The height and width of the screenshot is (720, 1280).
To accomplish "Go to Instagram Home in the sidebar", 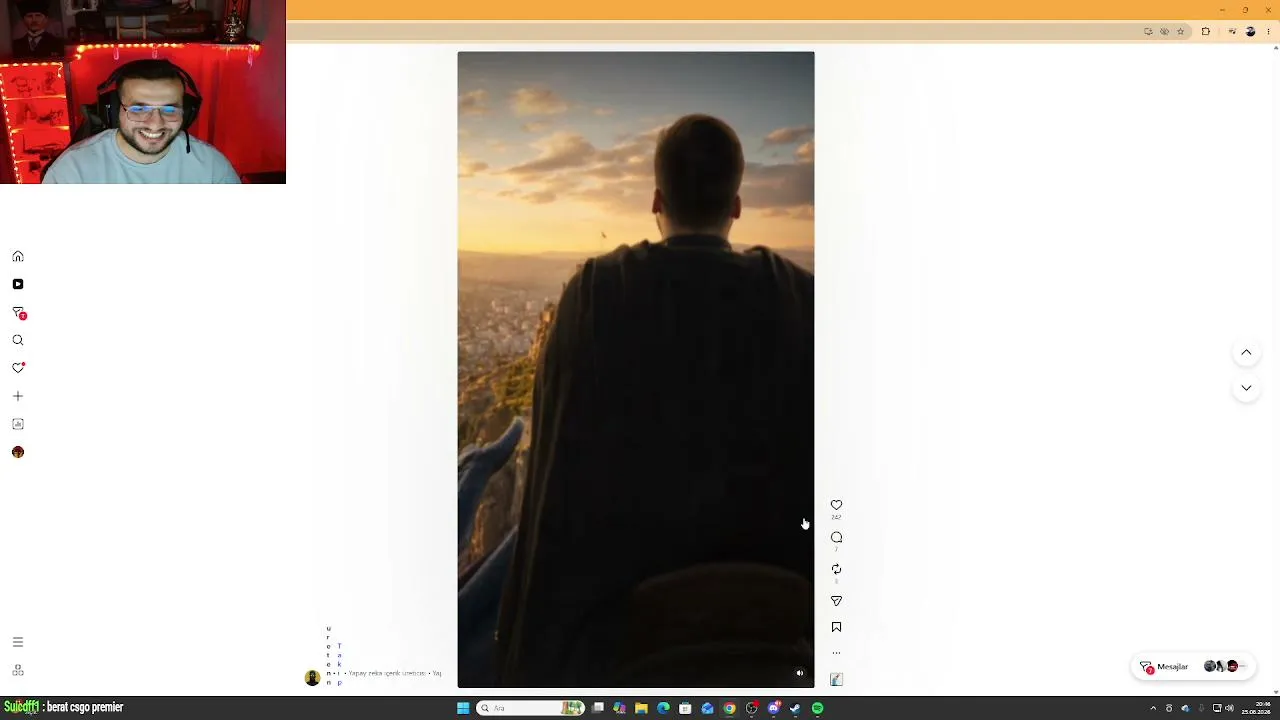I will [18, 257].
